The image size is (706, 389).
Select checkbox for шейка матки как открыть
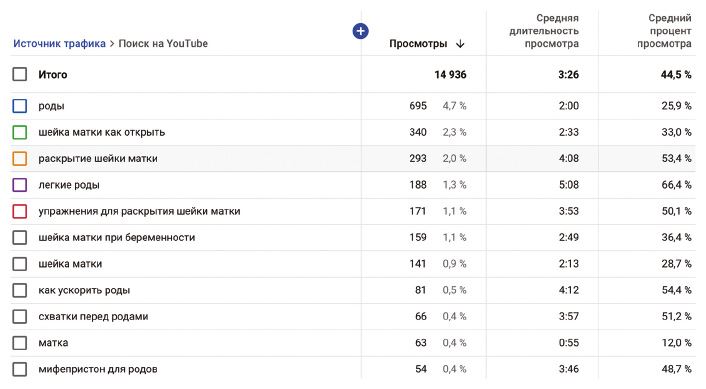point(20,132)
